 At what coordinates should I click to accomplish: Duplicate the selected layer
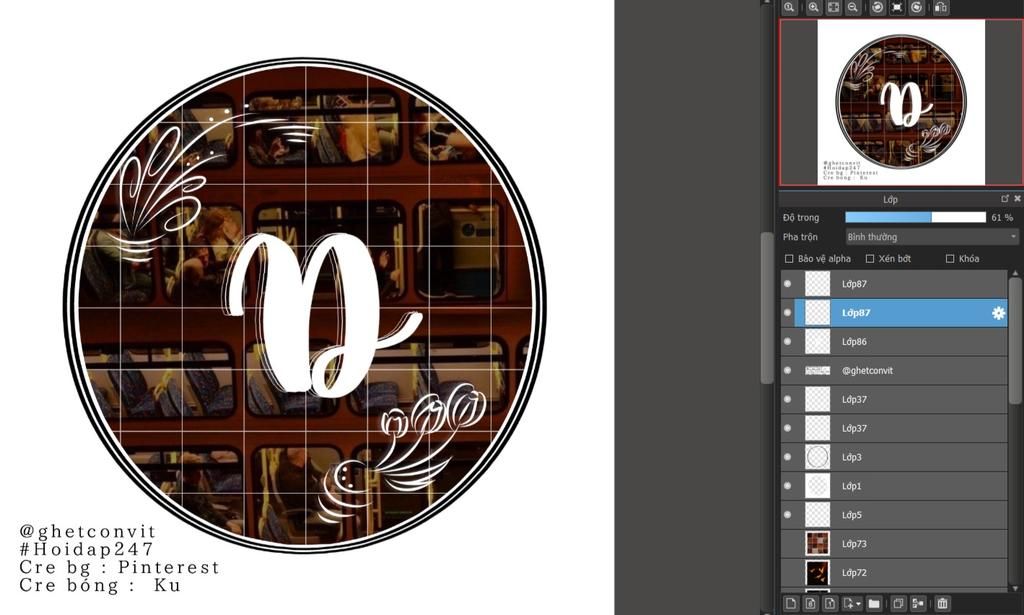click(x=899, y=603)
